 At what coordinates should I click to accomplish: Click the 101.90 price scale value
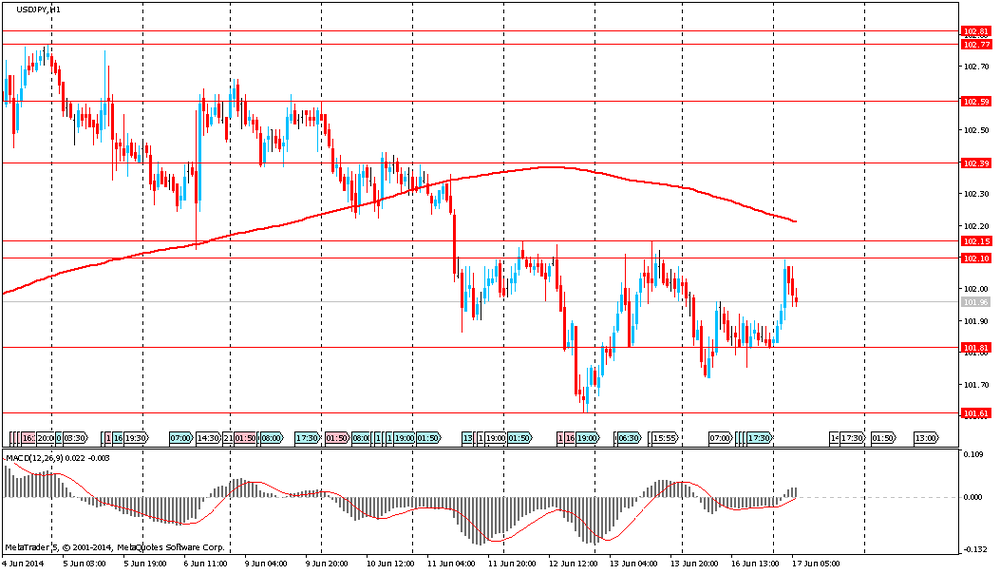(976, 321)
